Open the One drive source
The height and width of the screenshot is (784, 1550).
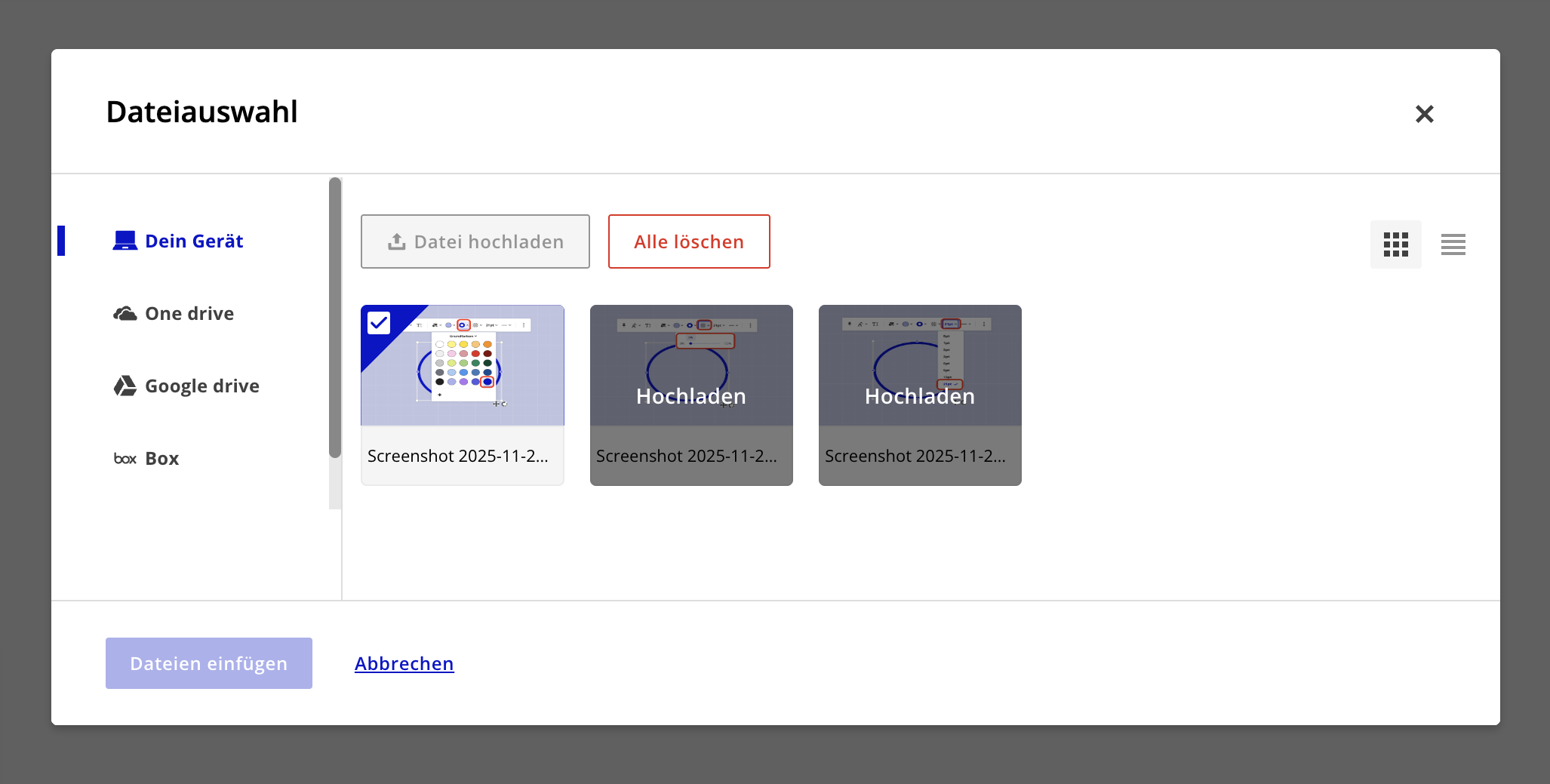189,313
